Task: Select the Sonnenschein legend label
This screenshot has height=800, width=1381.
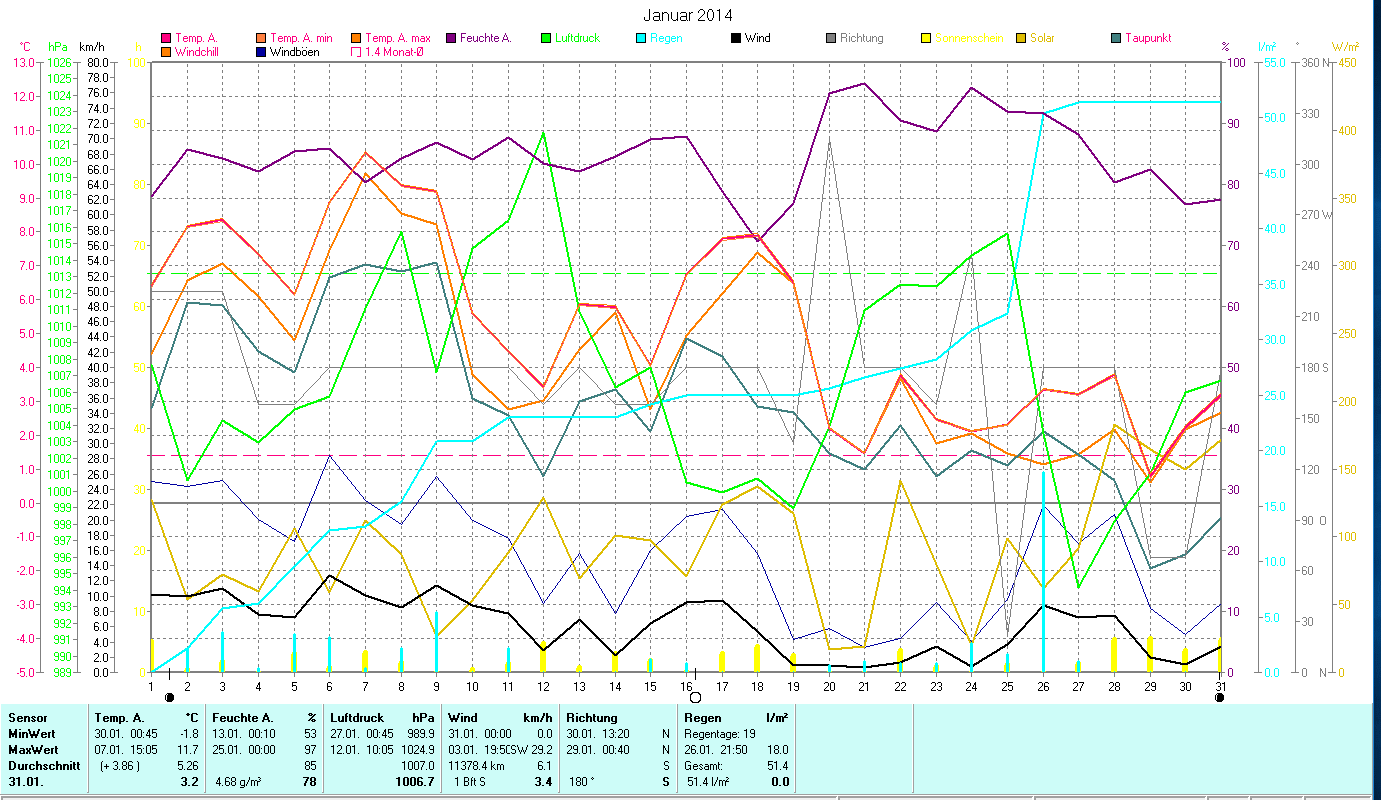Action: point(970,38)
